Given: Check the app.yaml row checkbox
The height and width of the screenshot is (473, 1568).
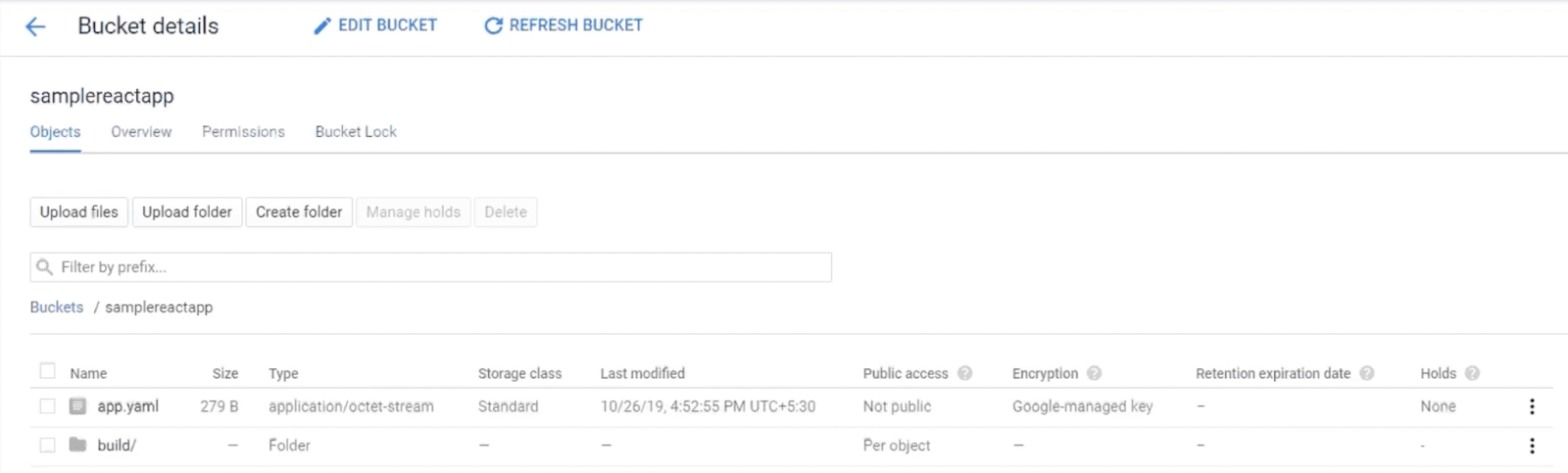Looking at the screenshot, I should 47,406.
